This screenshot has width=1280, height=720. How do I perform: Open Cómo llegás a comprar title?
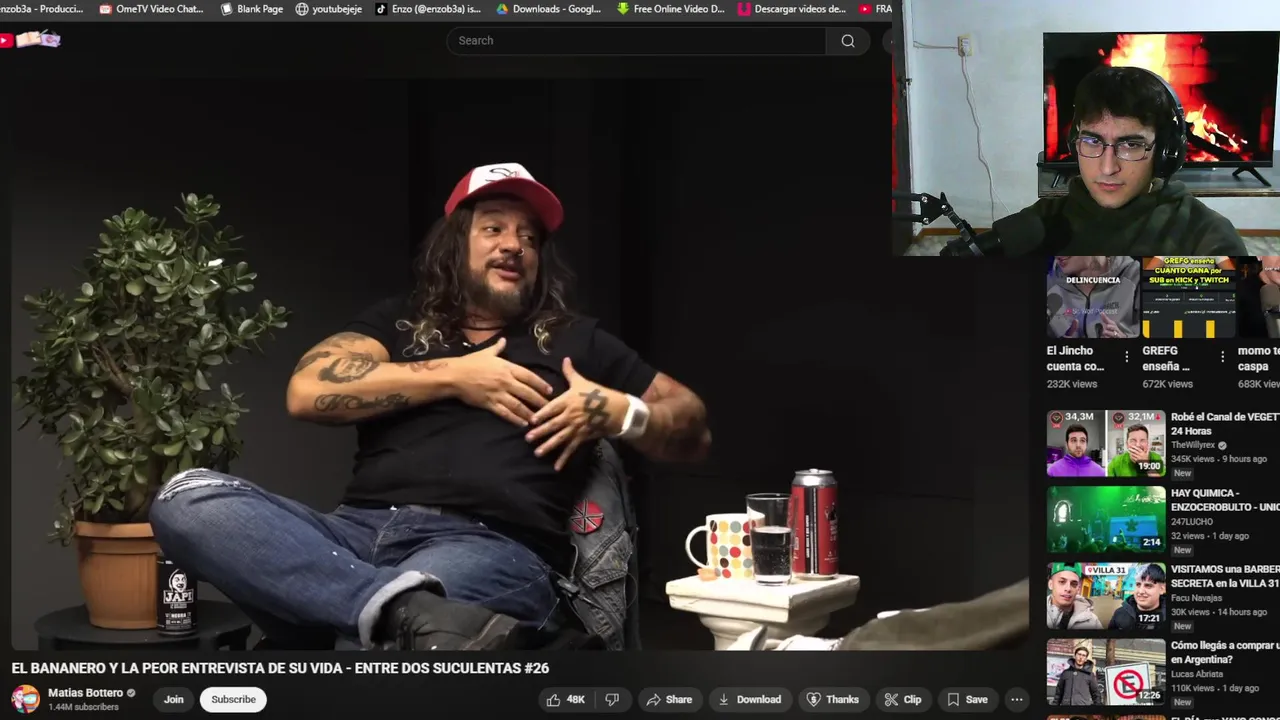coord(1225,652)
